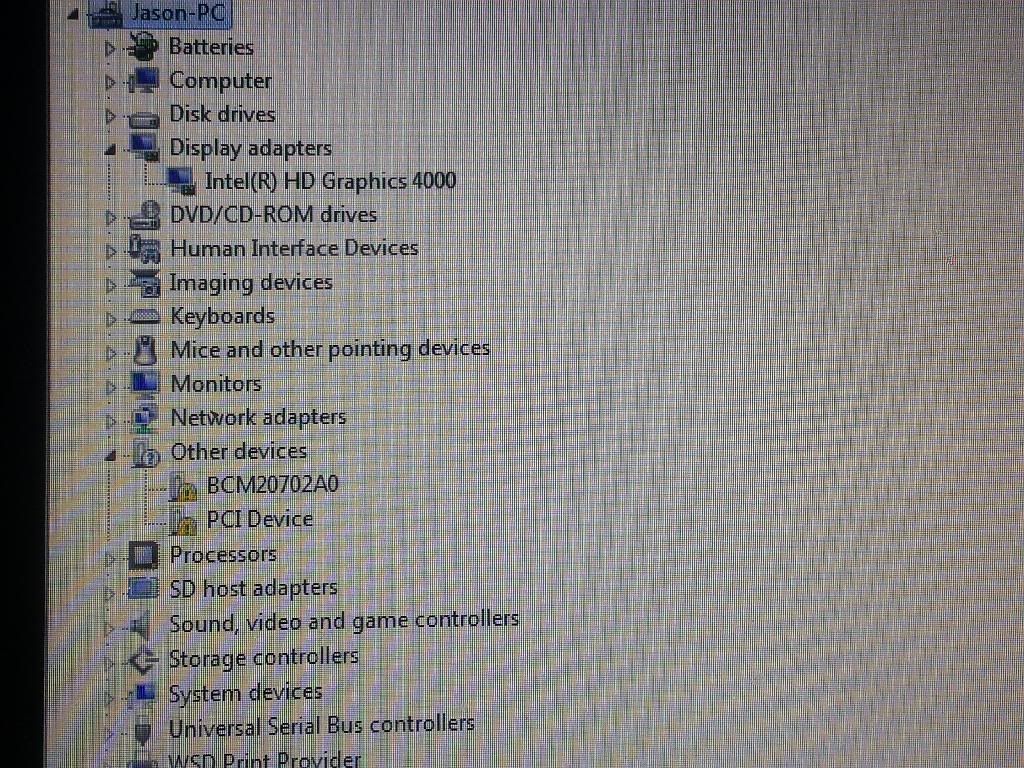1024x768 pixels.
Task: Select the SD host adapters label
Action: point(253,588)
